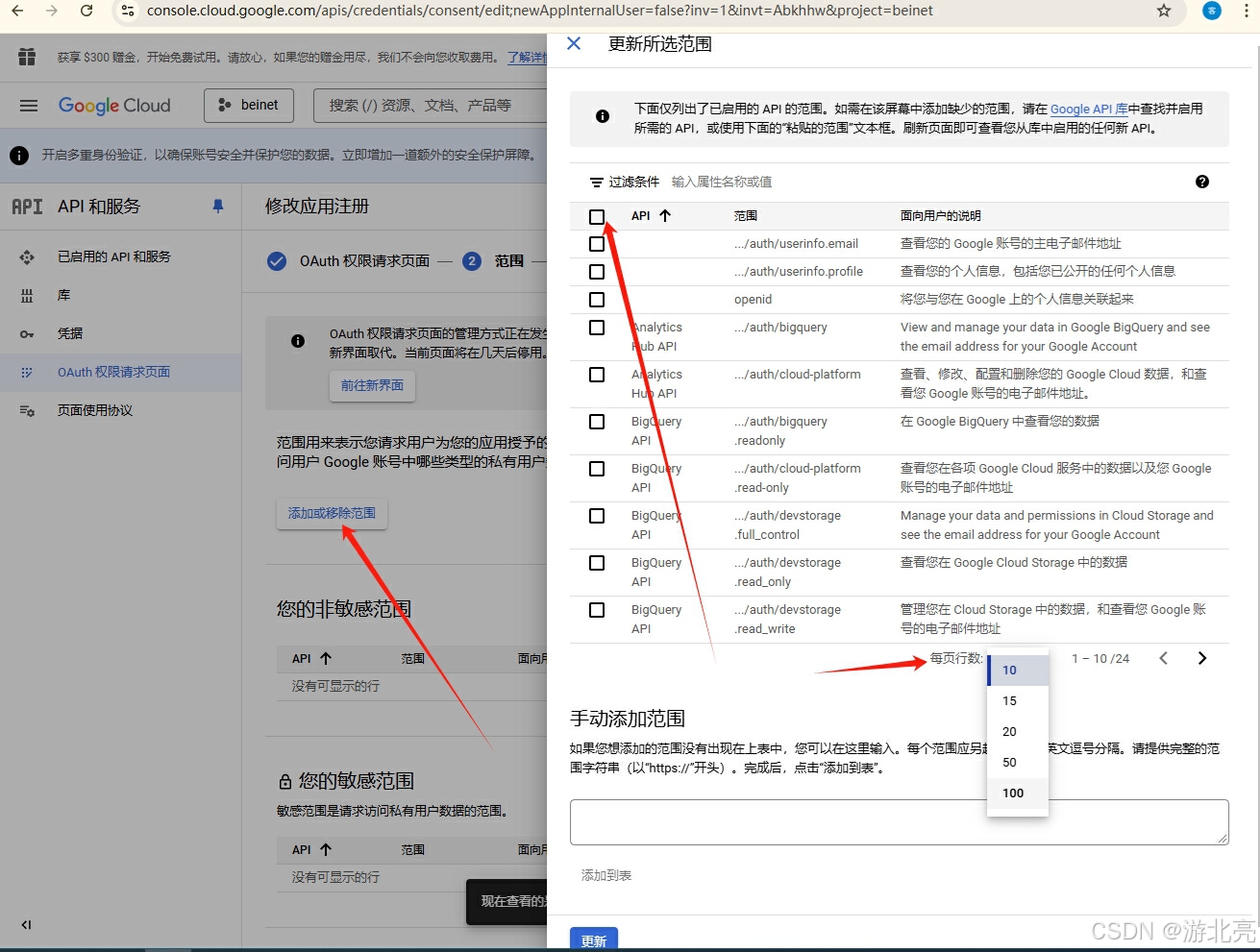Screen dimensions: 1260x952
Task: Select 20 rows per page option
Action: pyautogui.click(x=1018, y=732)
